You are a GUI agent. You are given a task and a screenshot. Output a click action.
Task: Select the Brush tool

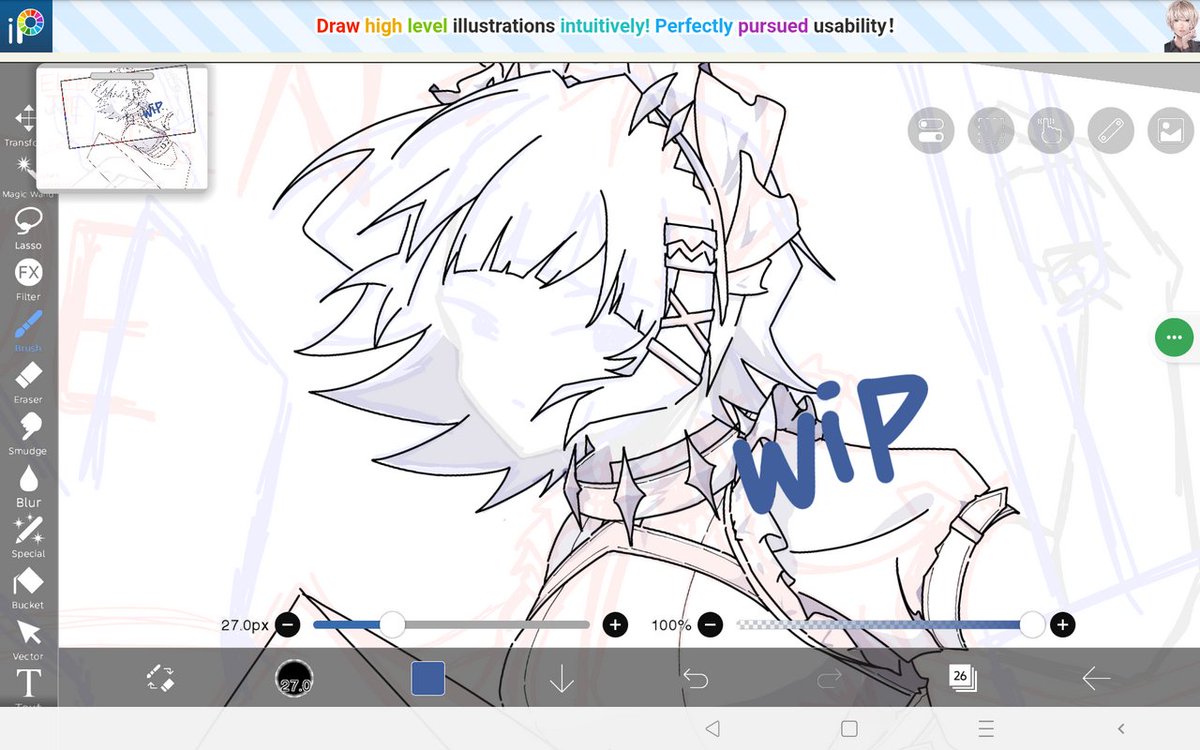coord(28,330)
